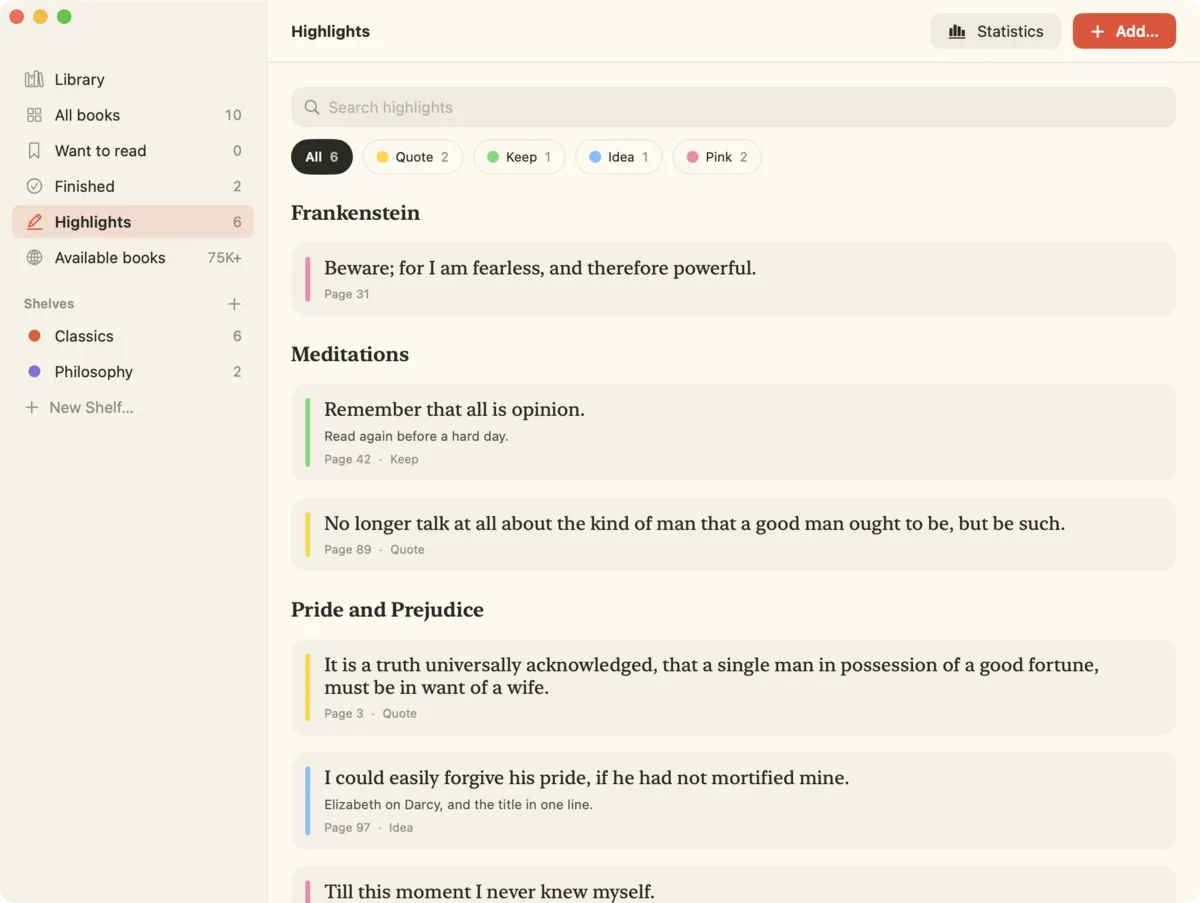The image size is (1200, 903).
Task: Click the note 'Read again before a hard day.'
Action: click(x=416, y=436)
